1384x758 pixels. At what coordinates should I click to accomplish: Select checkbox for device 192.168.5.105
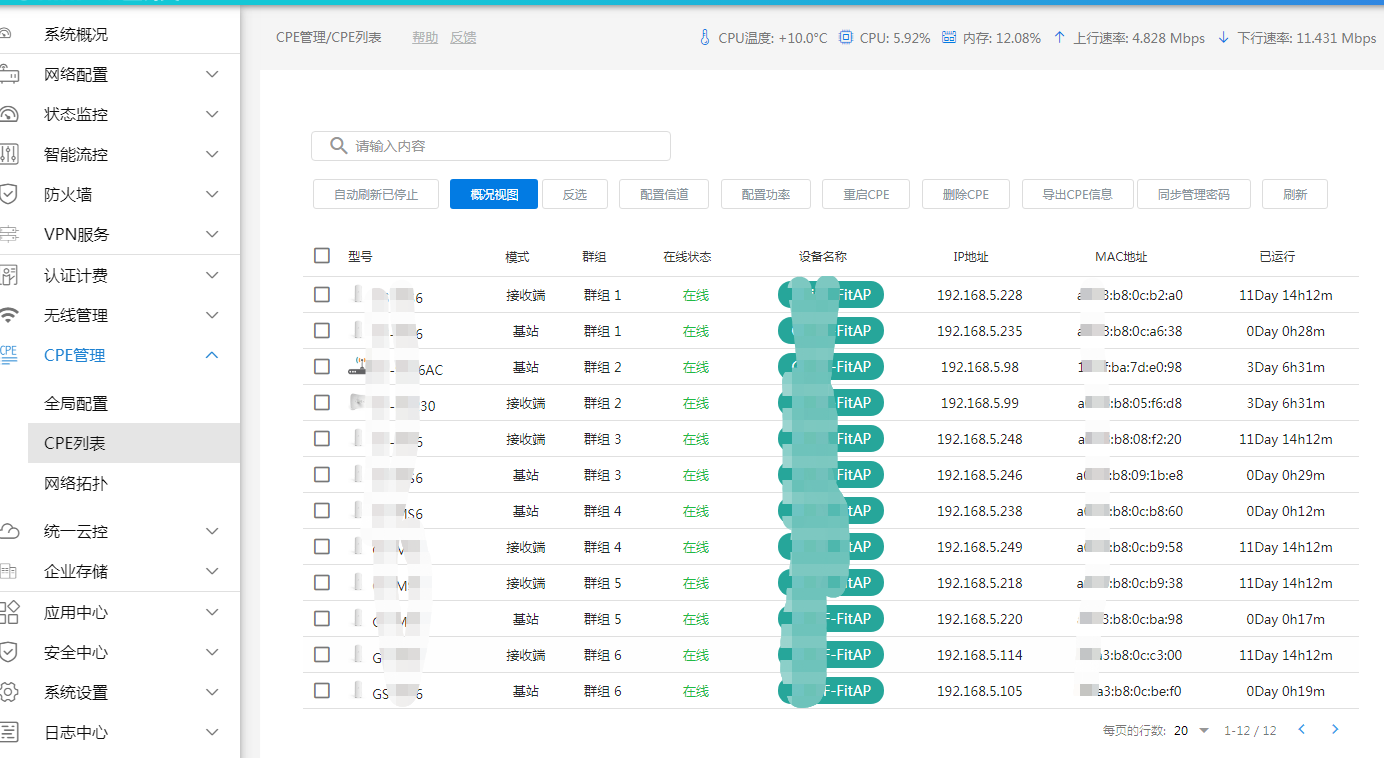point(321,691)
